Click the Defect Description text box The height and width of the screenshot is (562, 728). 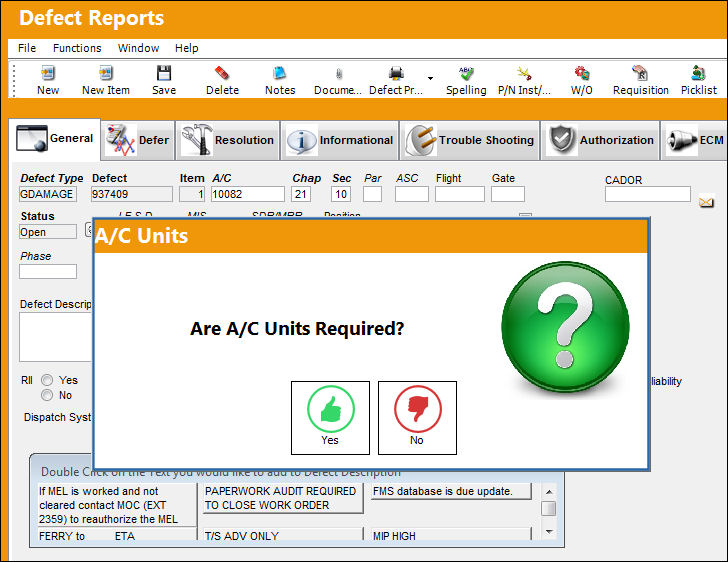(x=56, y=337)
